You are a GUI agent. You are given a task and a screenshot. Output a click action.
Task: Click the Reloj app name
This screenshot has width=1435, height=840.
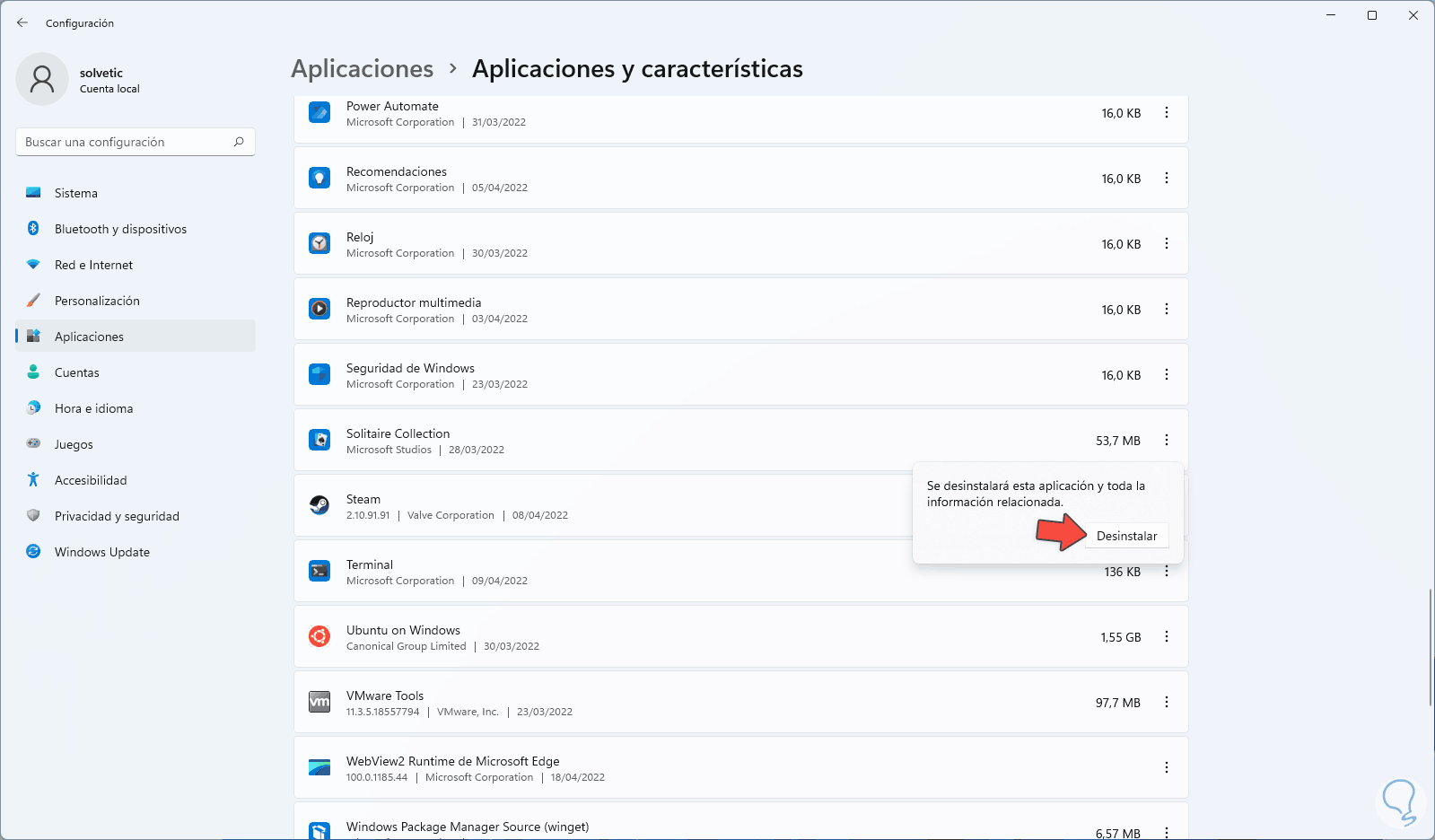[360, 237]
